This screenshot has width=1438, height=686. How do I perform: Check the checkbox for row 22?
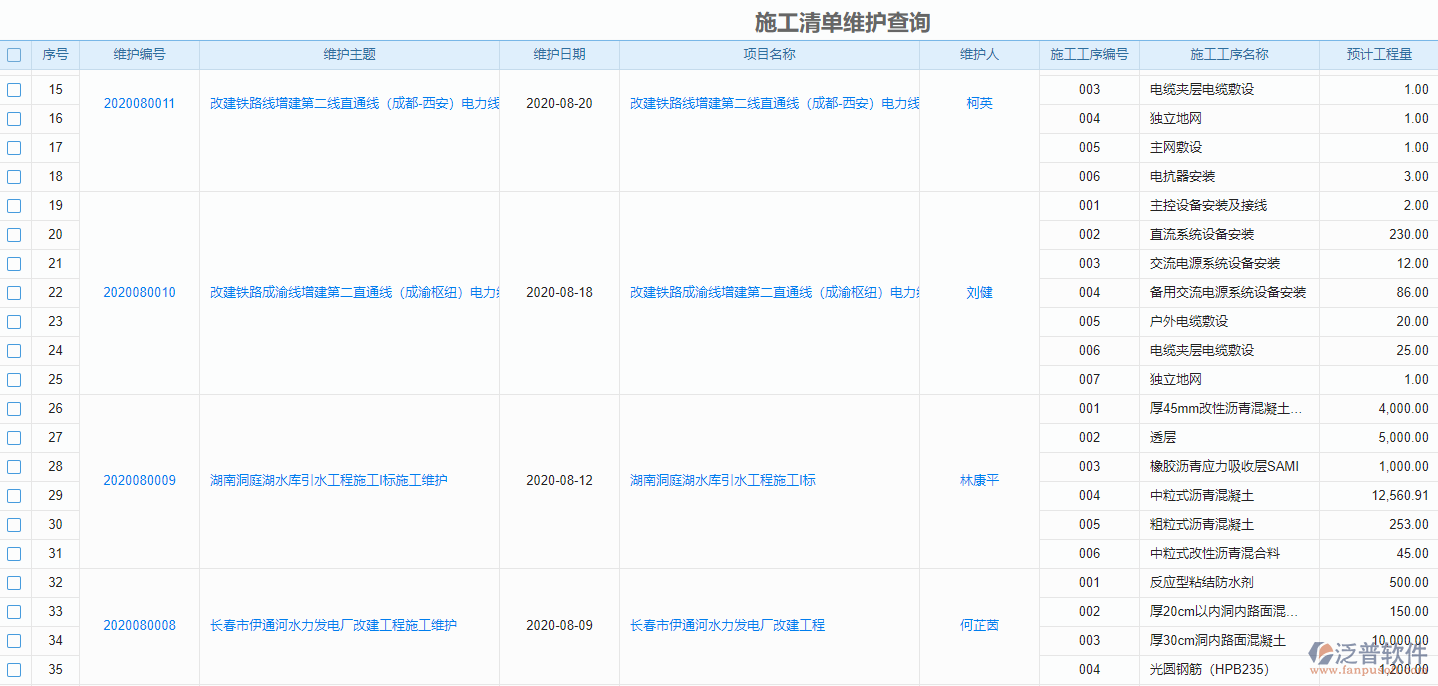pos(14,292)
